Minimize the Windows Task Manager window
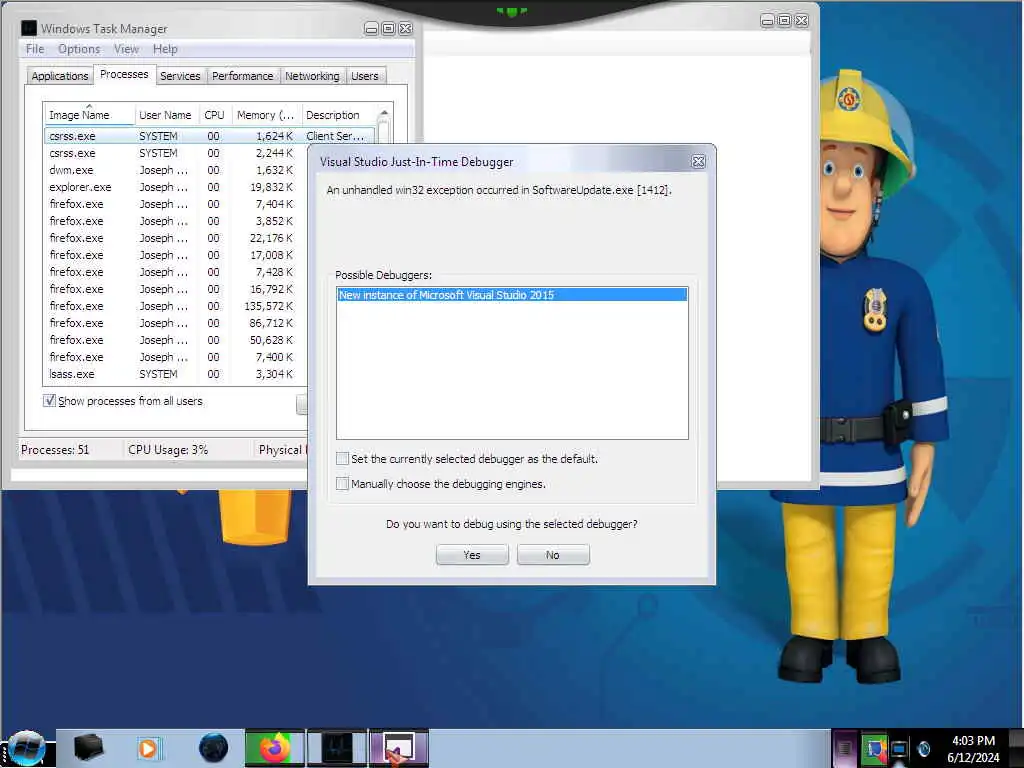 pyautogui.click(x=371, y=29)
